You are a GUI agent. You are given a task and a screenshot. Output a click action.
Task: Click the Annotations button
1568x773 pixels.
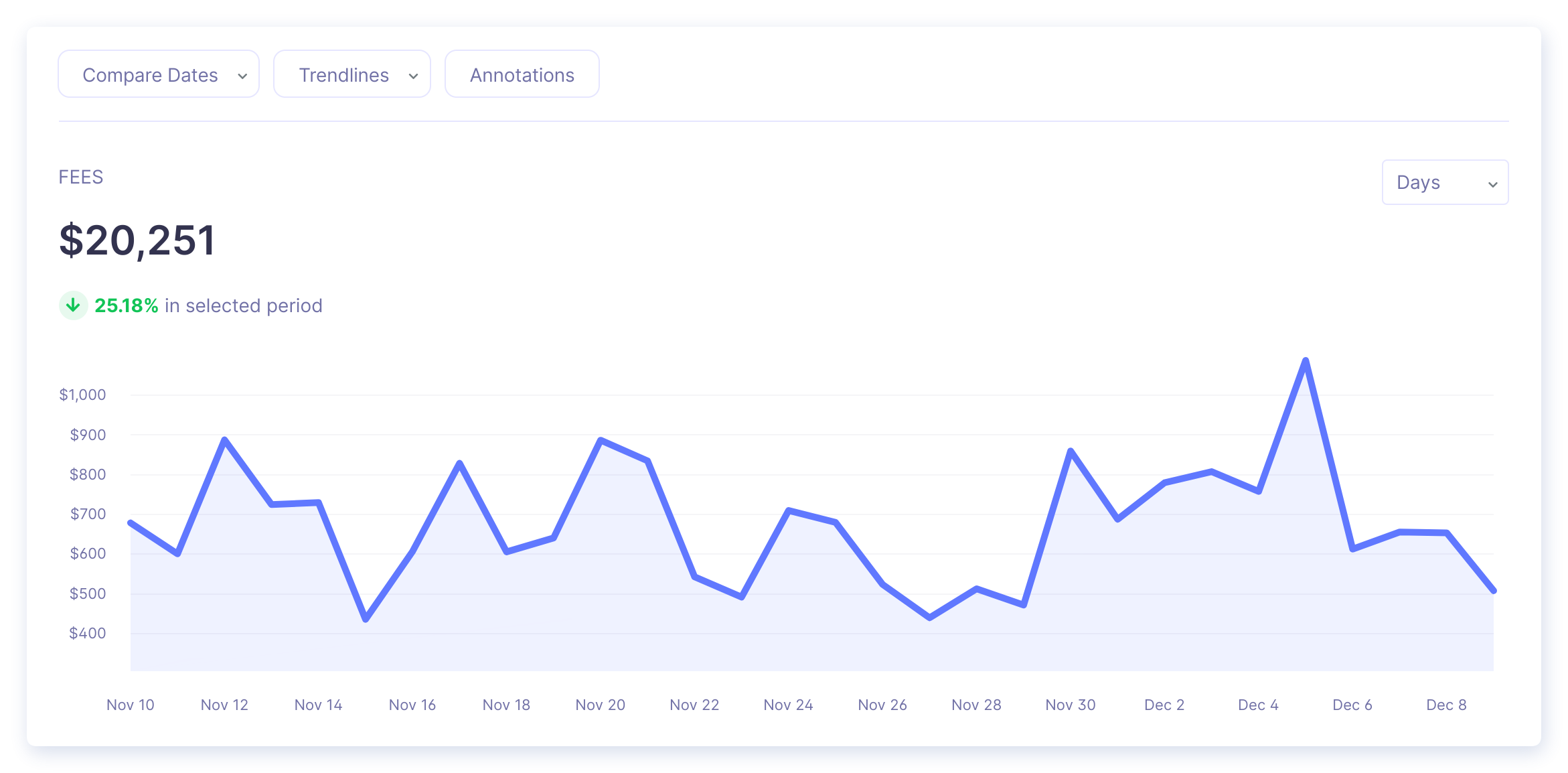coord(522,74)
